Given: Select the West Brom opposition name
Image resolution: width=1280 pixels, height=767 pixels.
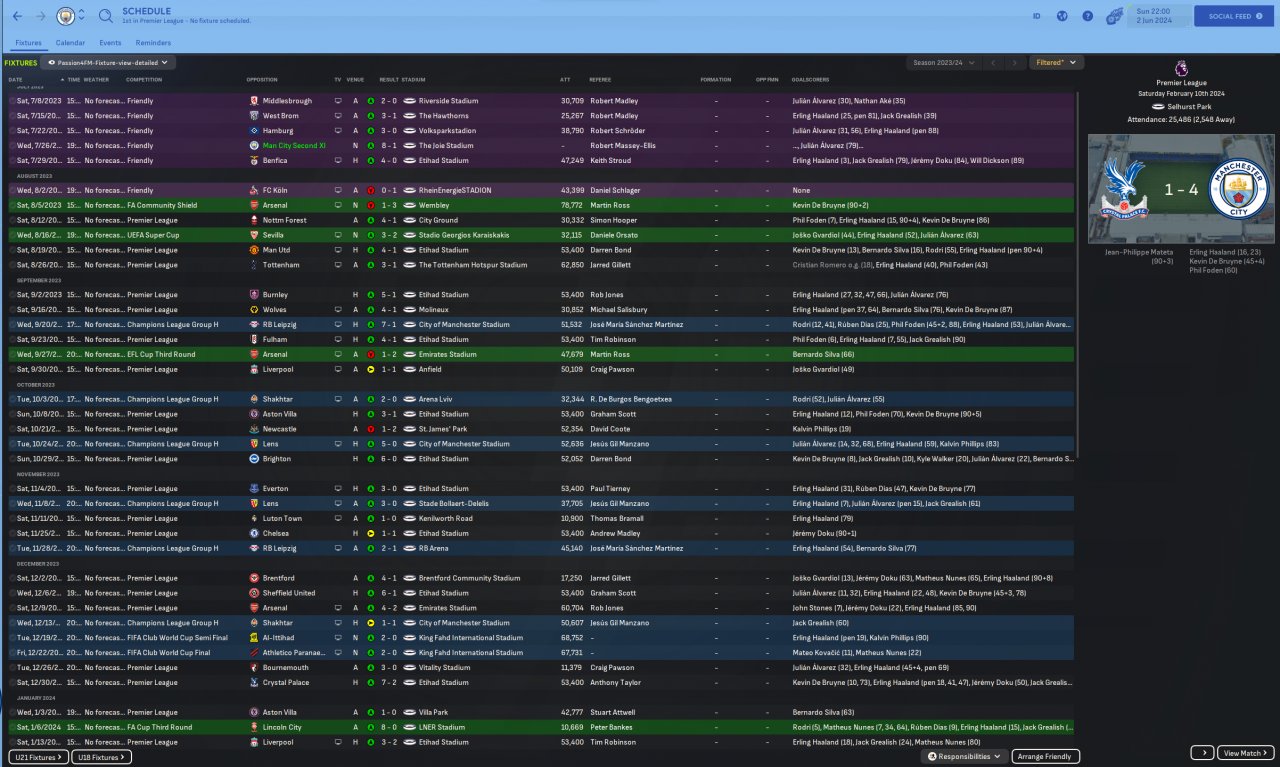Looking at the screenshot, I should tap(280, 116).
